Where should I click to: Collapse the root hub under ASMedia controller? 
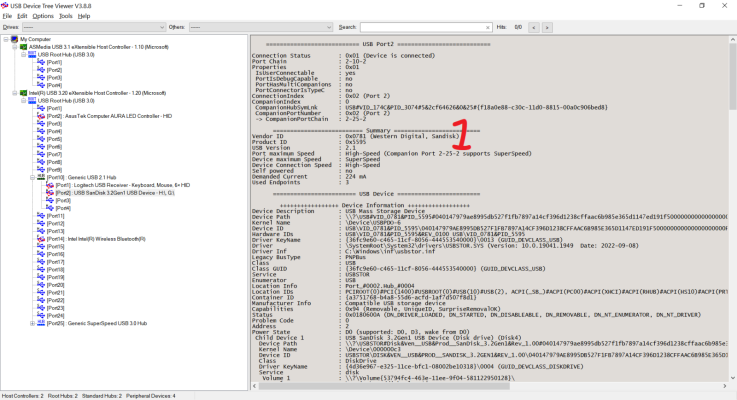24,55
